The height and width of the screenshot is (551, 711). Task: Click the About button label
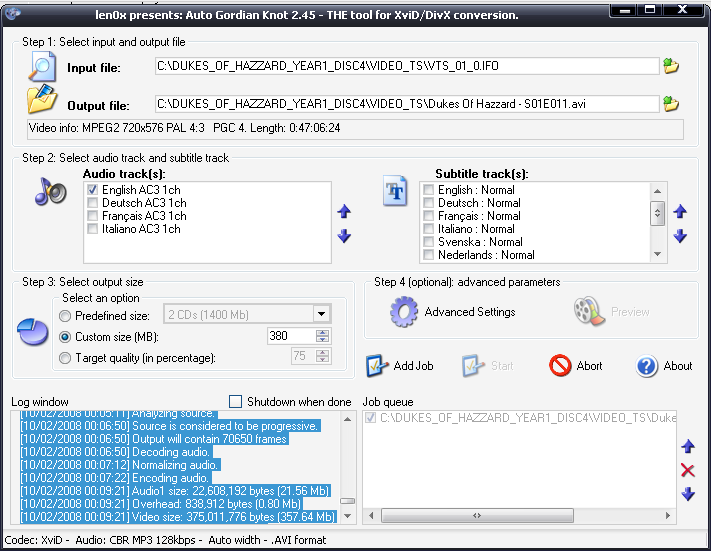click(x=678, y=366)
